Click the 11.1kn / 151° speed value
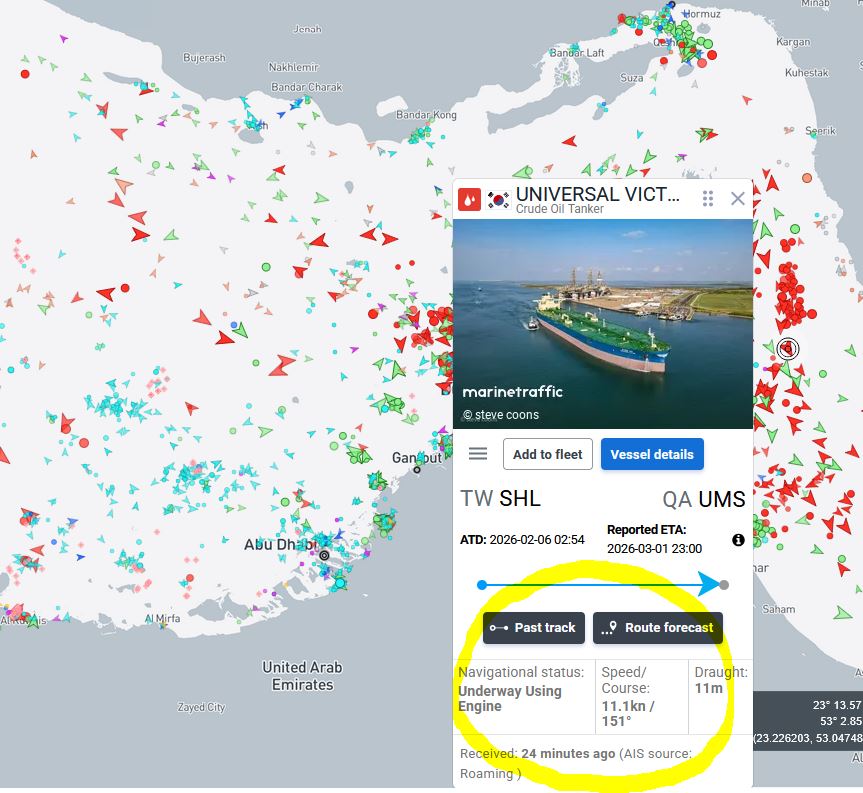 628,713
